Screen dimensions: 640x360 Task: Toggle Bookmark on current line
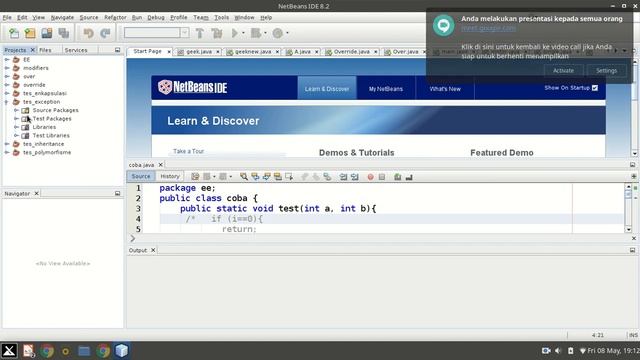pyautogui.click(x=327, y=177)
